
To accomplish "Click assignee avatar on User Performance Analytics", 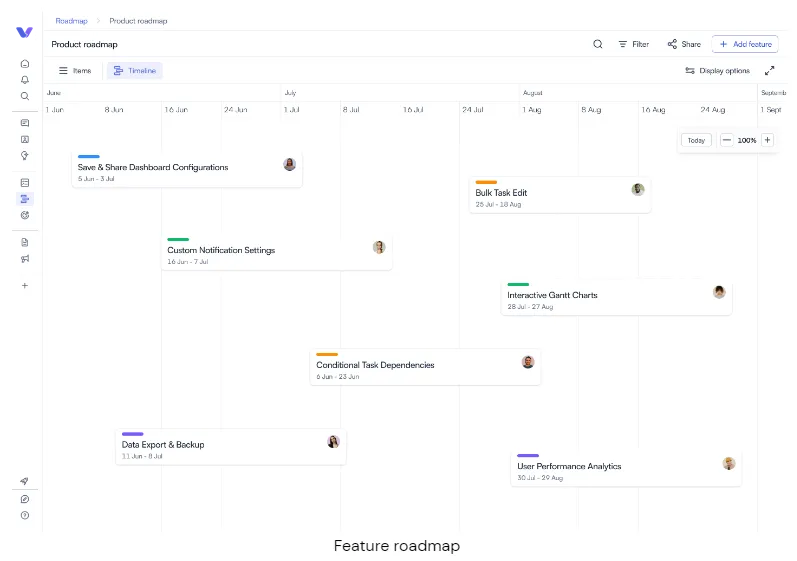I will 729,463.
